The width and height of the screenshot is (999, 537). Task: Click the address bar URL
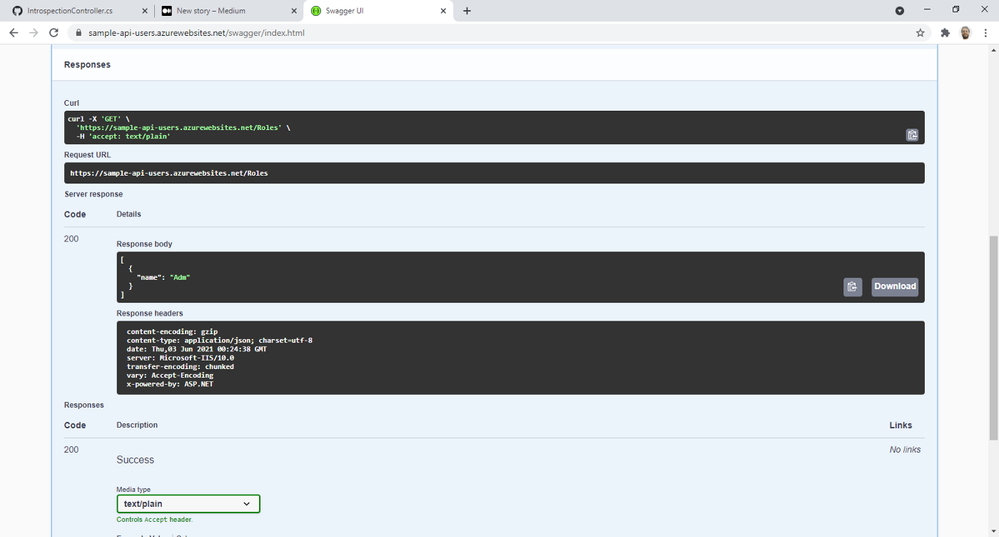tap(196, 32)
